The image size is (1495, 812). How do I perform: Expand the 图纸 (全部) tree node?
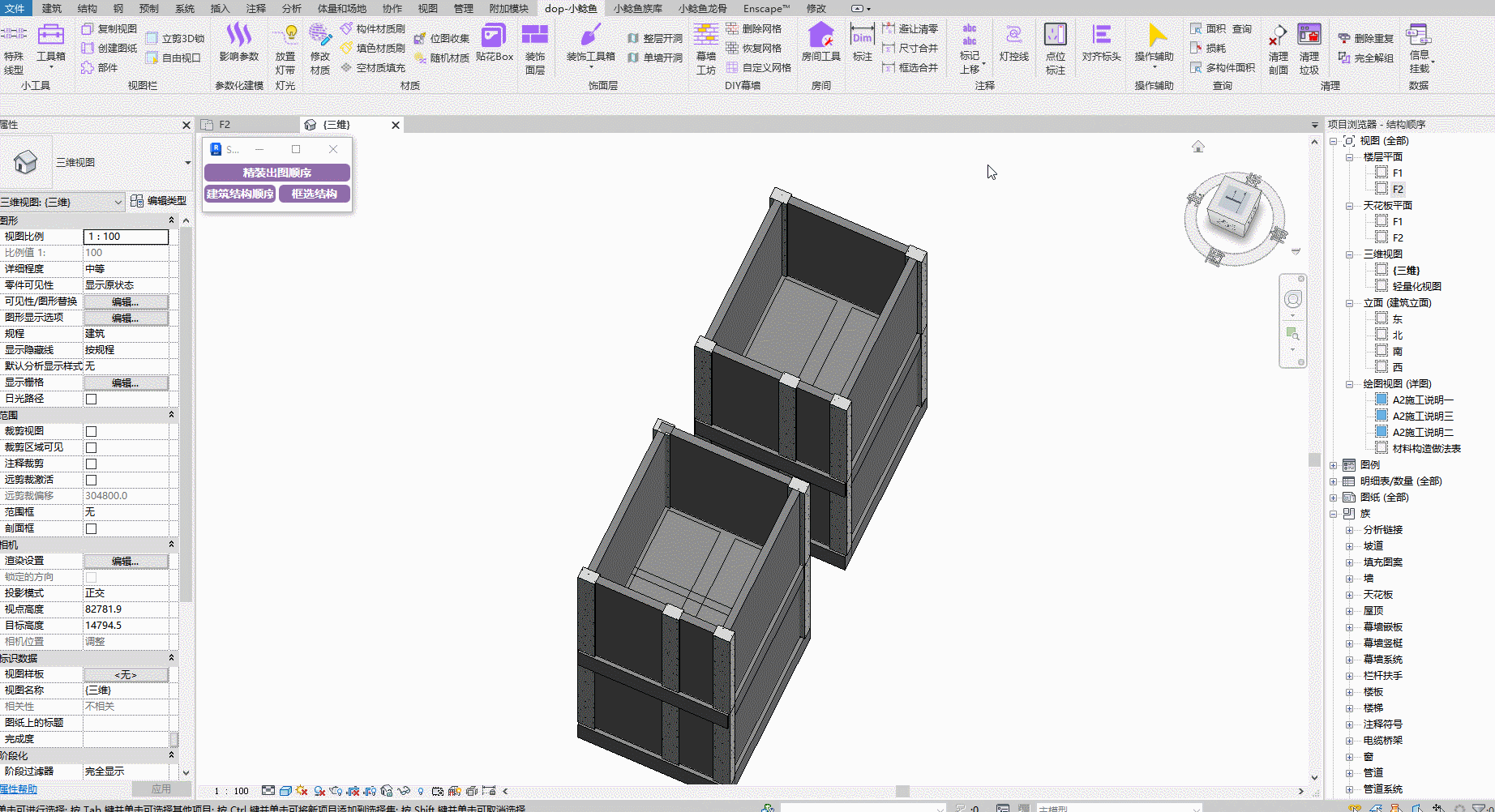point(1334,498)
